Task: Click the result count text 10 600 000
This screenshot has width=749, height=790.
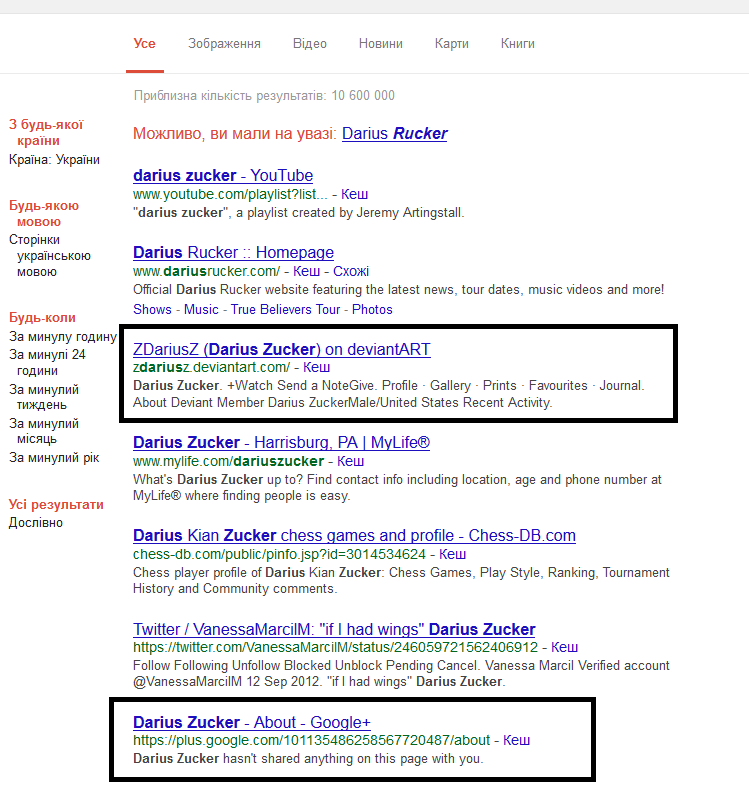Action: (x=363, y=96)
